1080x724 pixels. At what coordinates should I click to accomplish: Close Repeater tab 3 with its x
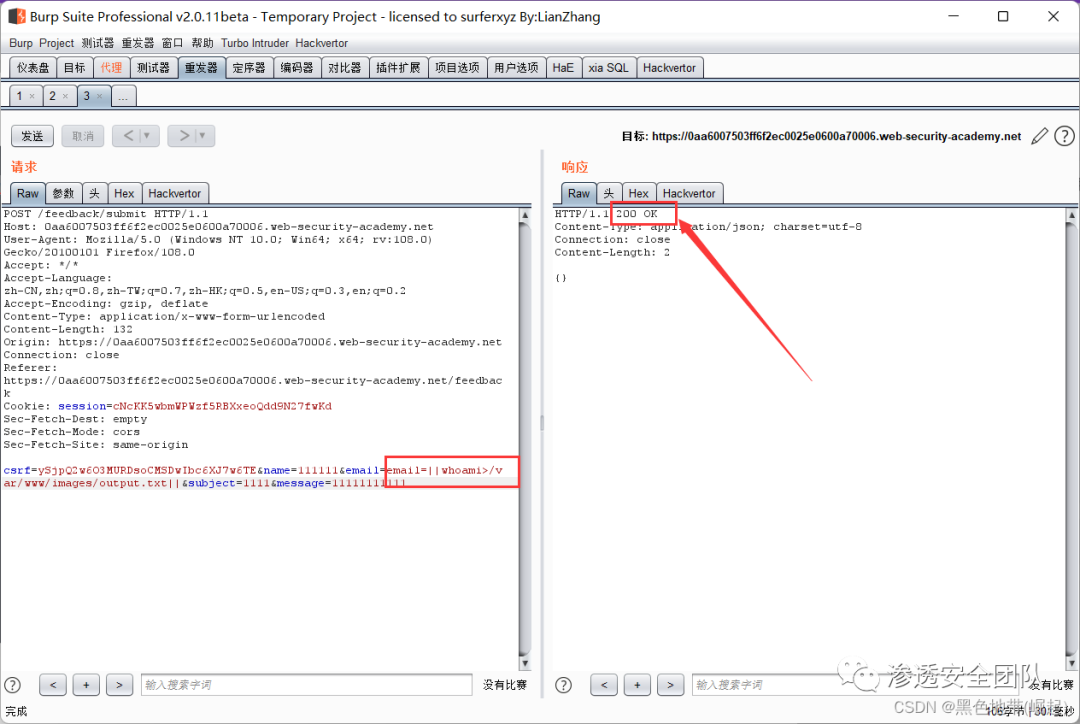pos(99,96)
